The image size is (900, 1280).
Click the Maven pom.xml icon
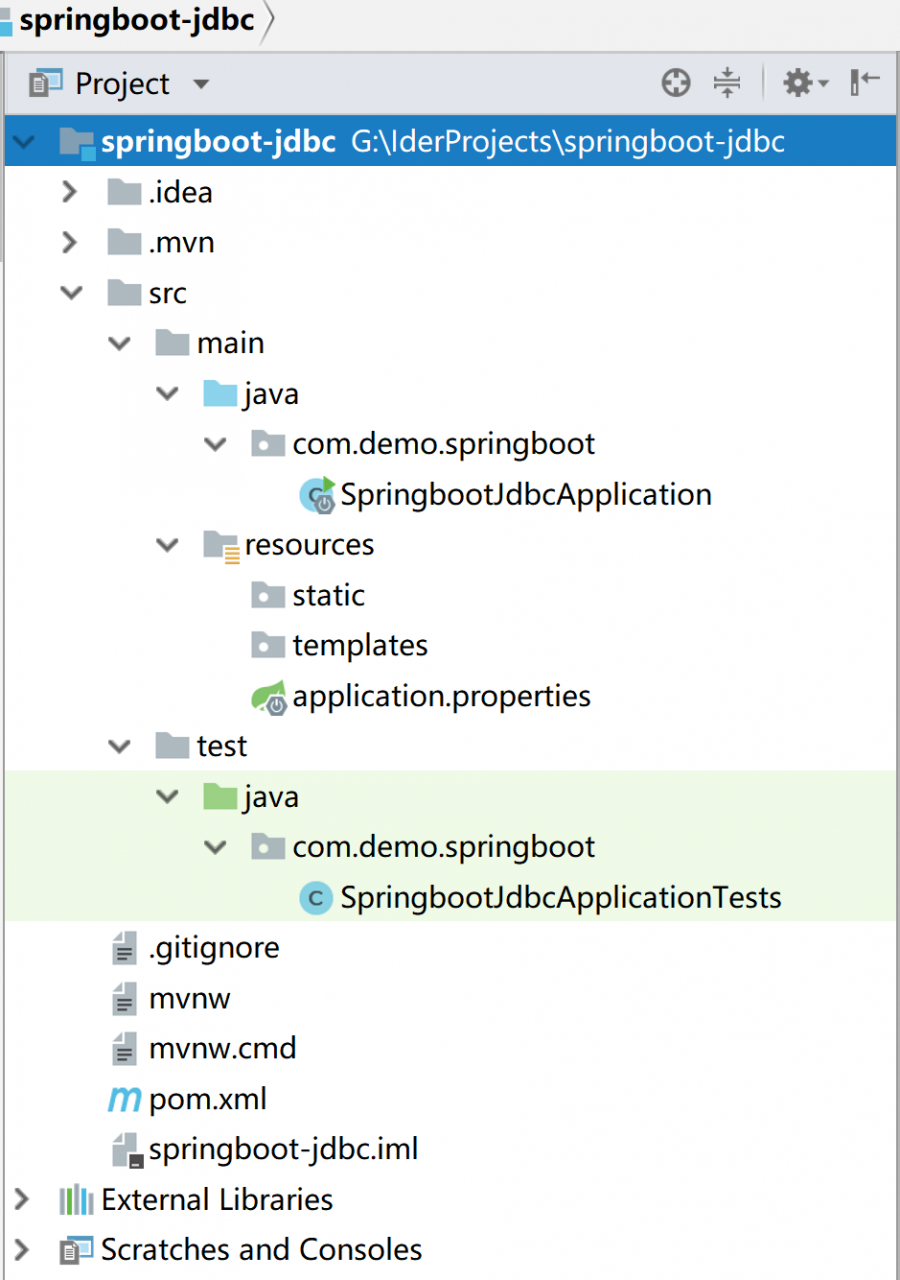(124, 1100)
